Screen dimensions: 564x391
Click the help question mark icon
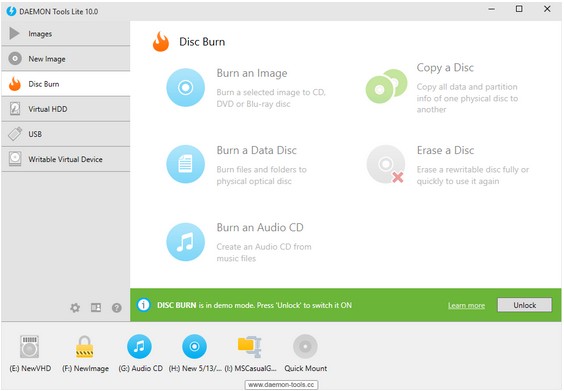[x=117, y=308]
